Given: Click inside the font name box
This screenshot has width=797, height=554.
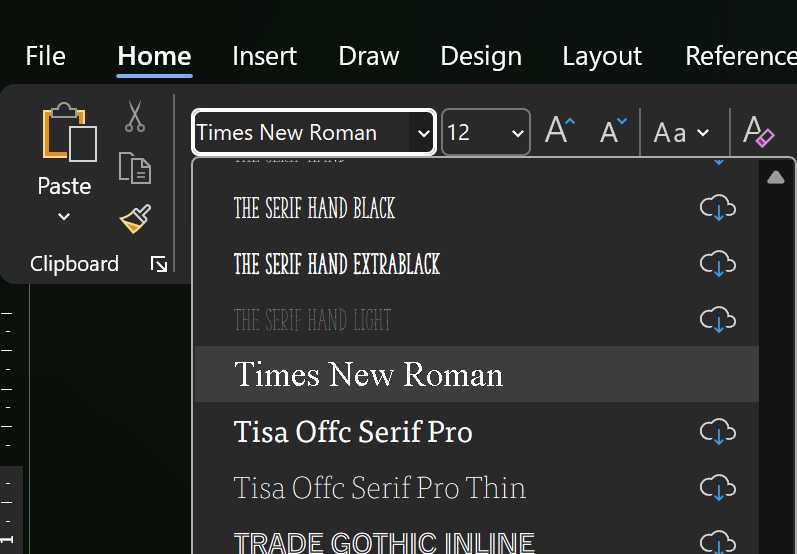Looking at the screenshot, I should click(302, 133).
